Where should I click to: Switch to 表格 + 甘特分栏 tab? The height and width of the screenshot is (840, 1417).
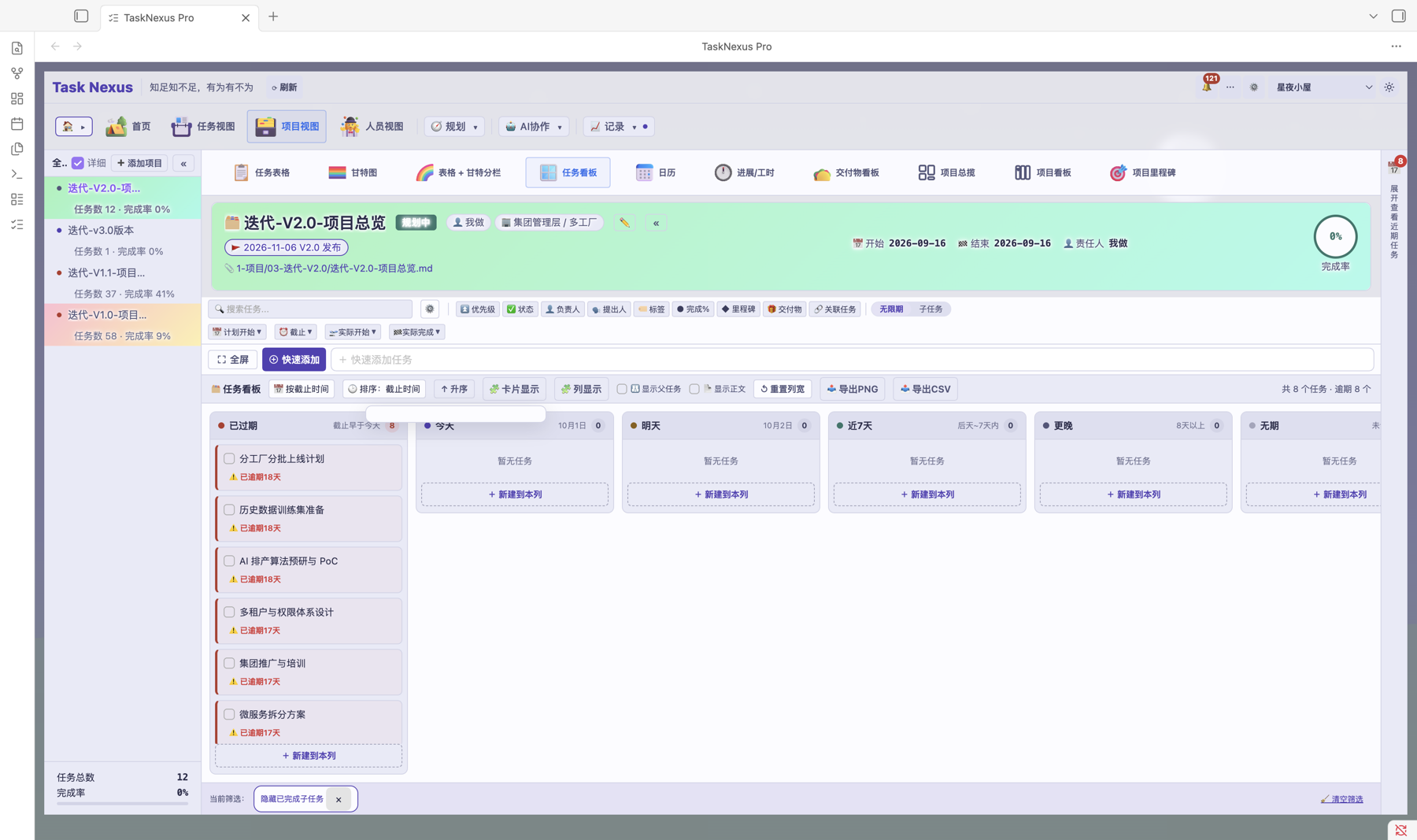[458, 172]
